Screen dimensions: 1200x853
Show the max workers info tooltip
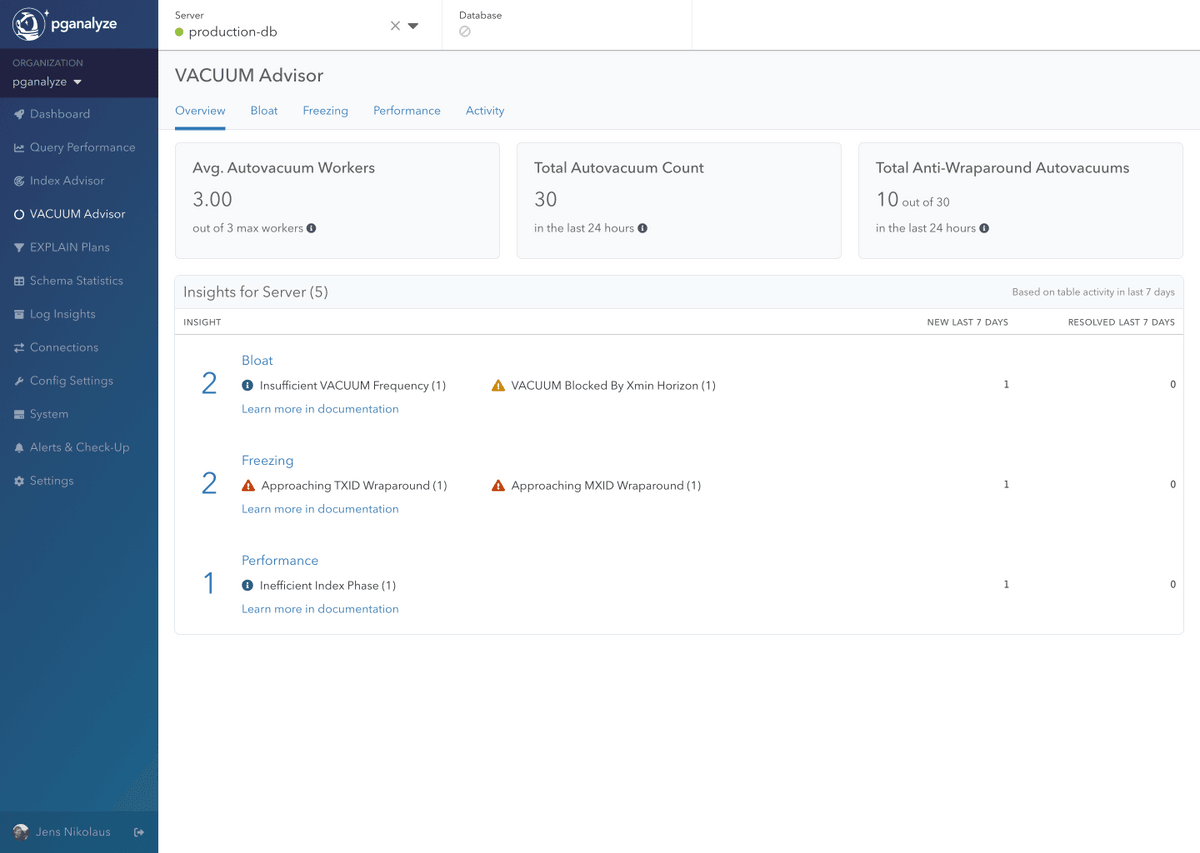tap(310, 228)
